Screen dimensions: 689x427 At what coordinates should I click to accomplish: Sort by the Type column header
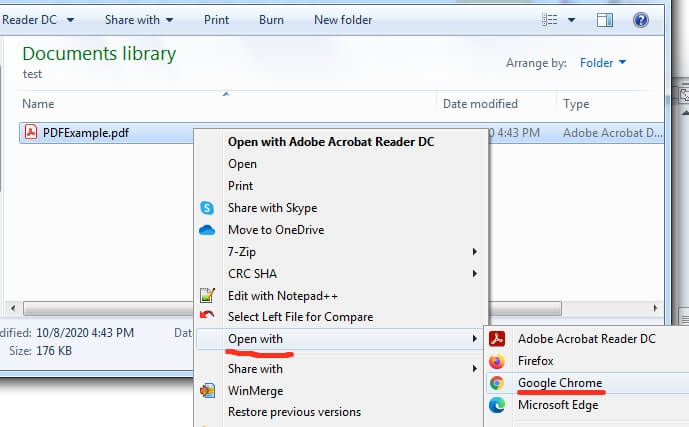576,104
